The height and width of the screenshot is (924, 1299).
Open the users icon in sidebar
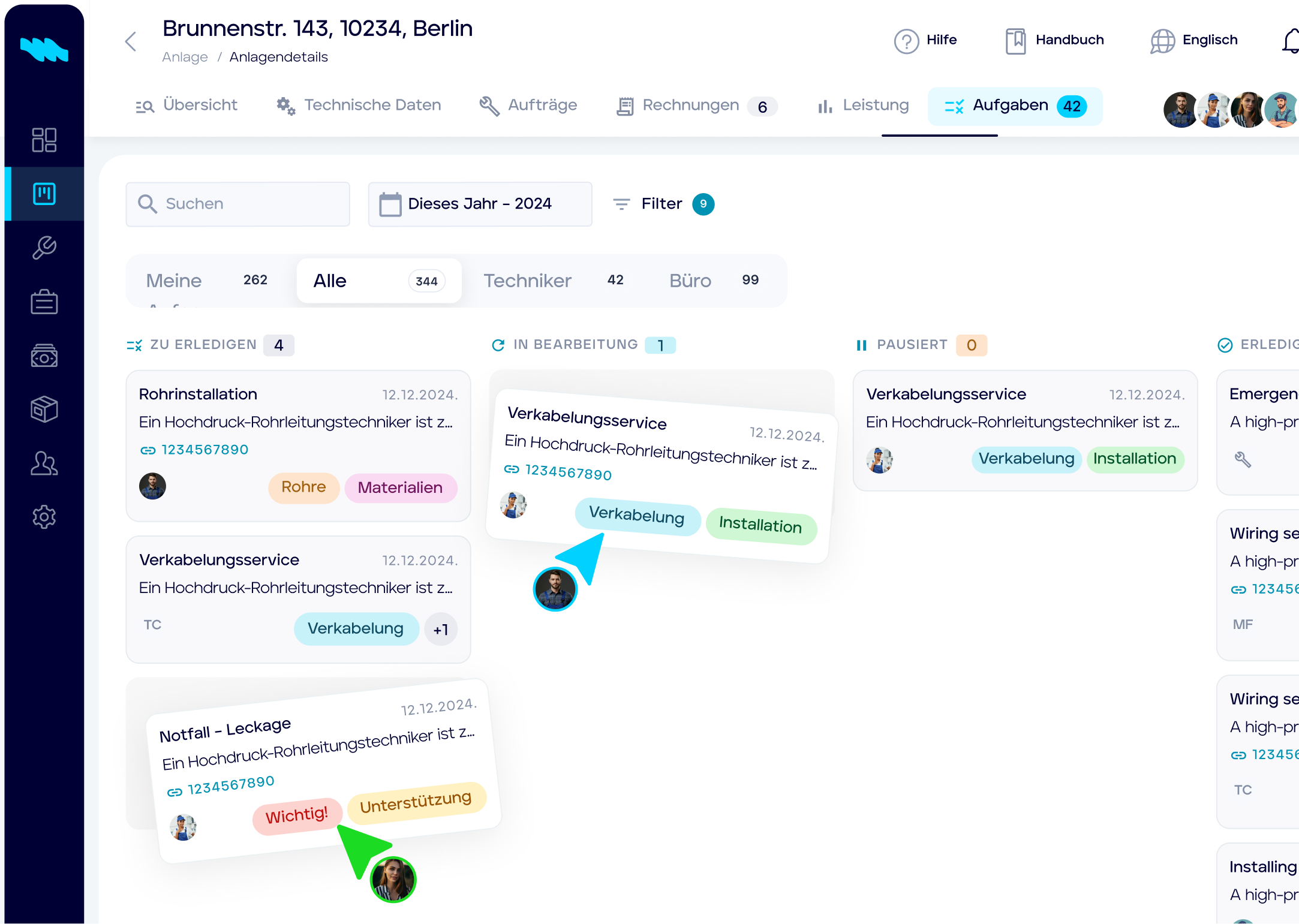coord(44,463)
